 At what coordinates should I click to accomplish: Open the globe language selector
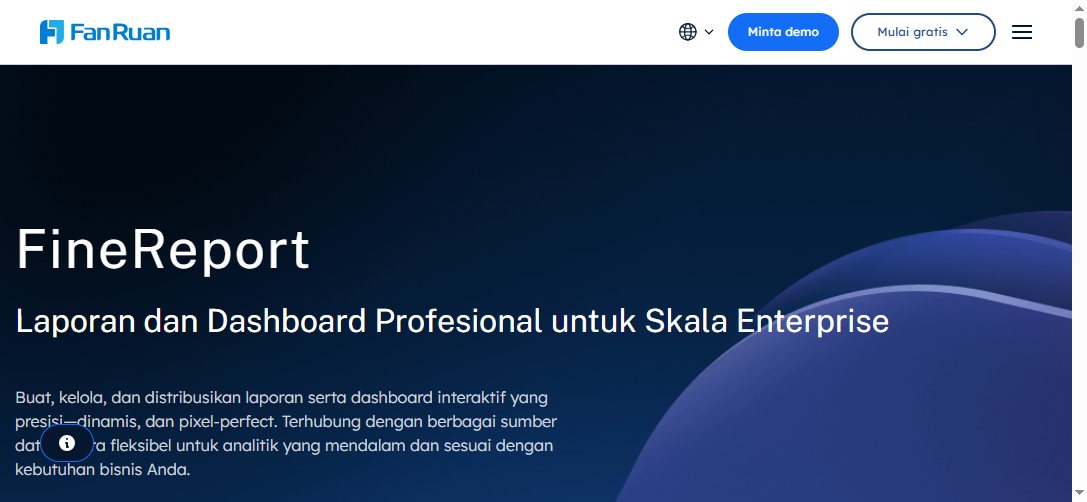click(x=688, y=32)
